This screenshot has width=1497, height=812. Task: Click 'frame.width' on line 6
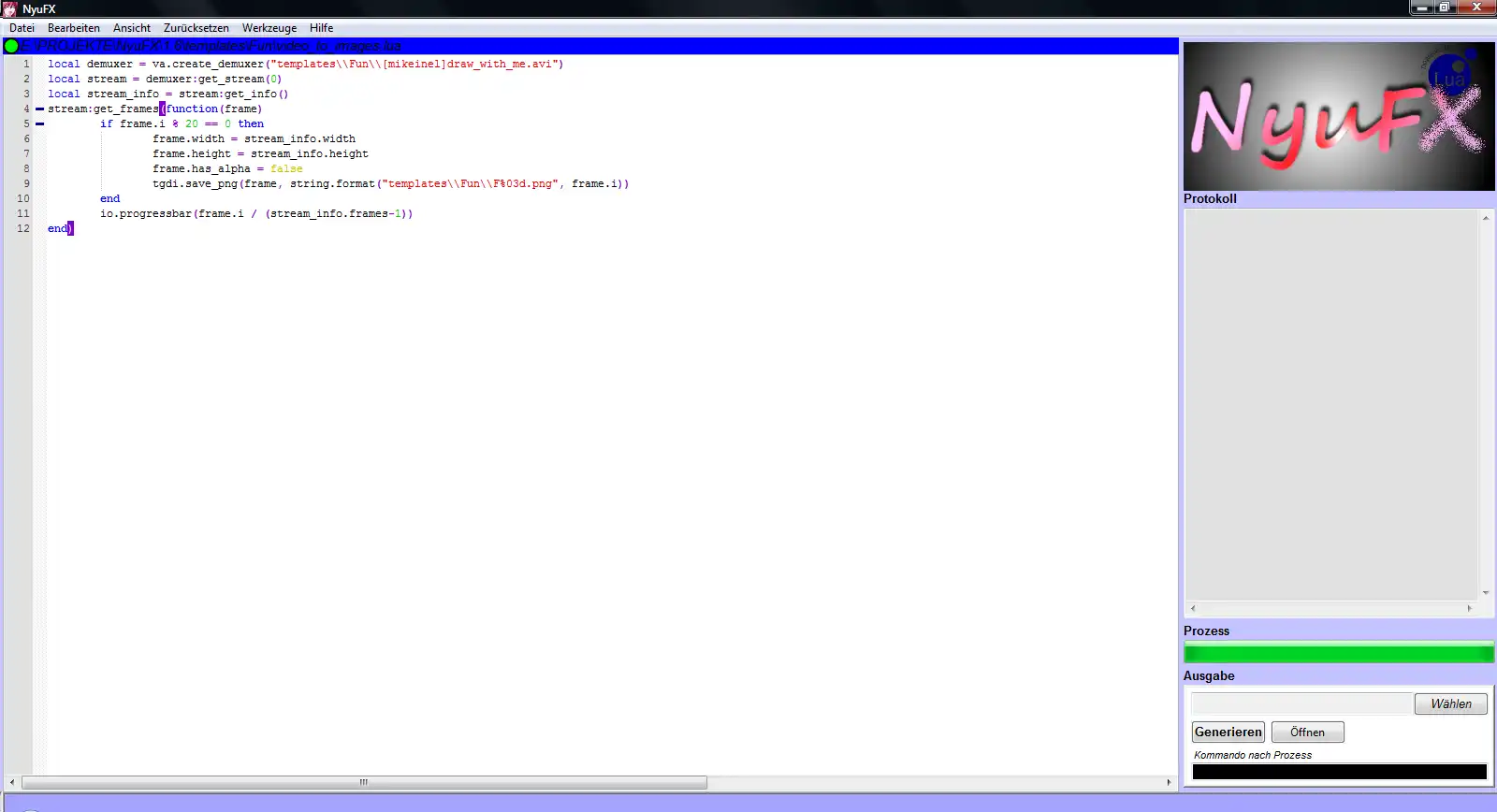tap(189, 139)
